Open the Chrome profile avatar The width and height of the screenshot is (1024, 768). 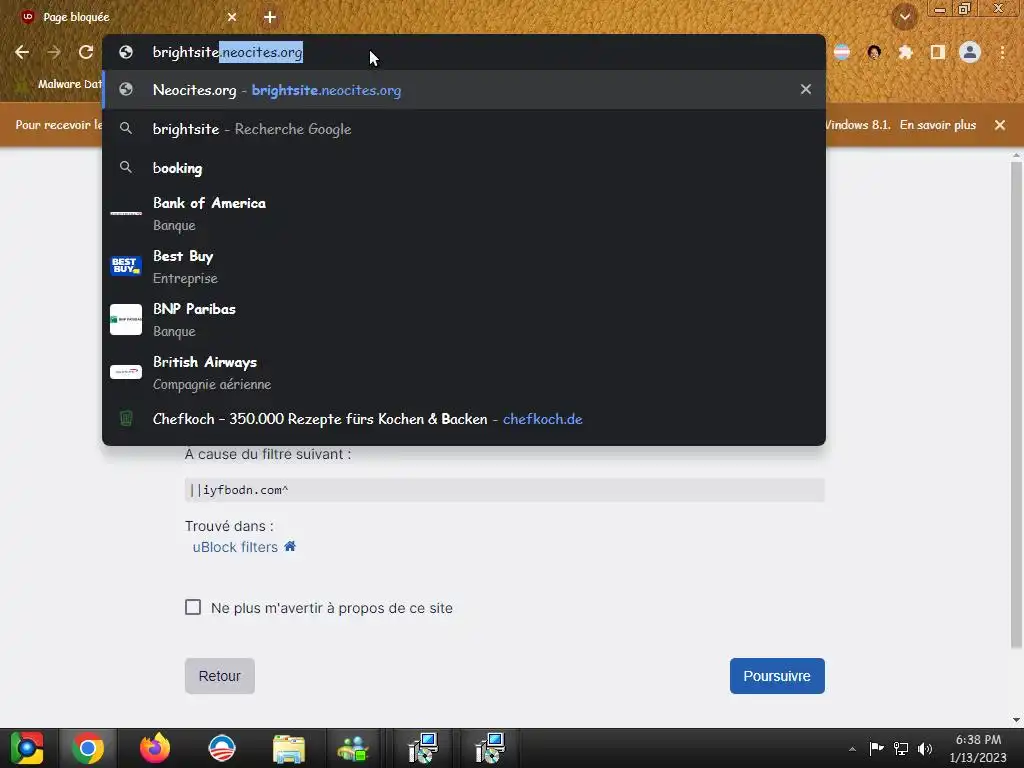tap(970, 52)
